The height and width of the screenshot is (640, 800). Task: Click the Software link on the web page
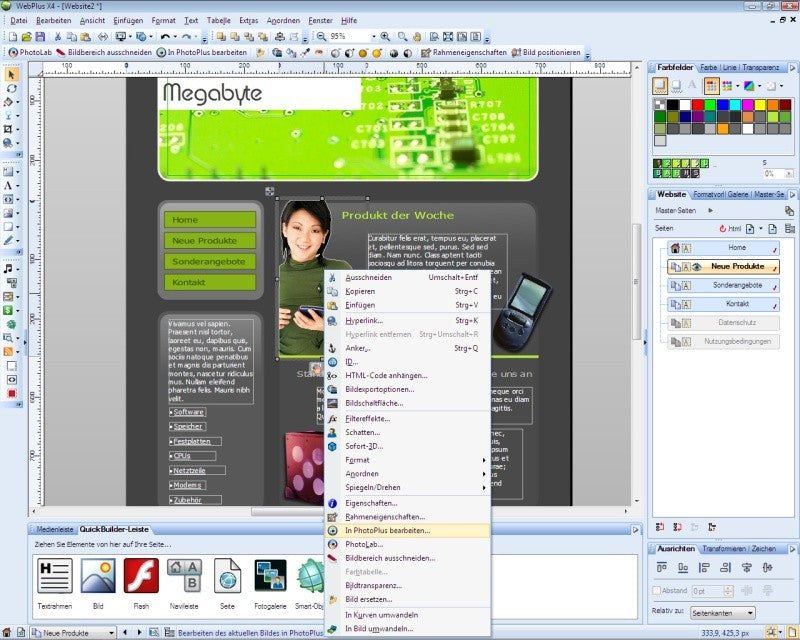[x=188, y=412]
